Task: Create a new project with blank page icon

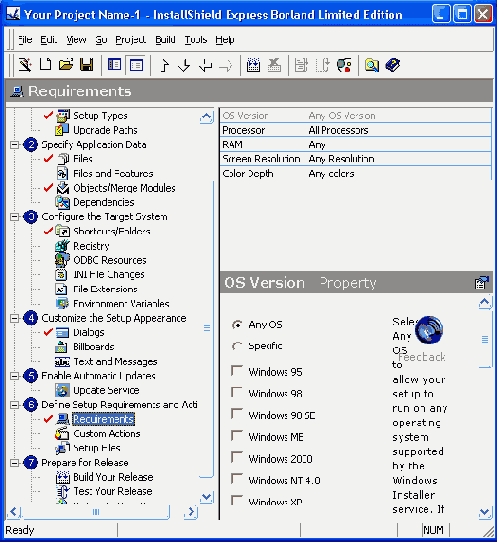Action: pyautogui.click(x=45, y=65)
